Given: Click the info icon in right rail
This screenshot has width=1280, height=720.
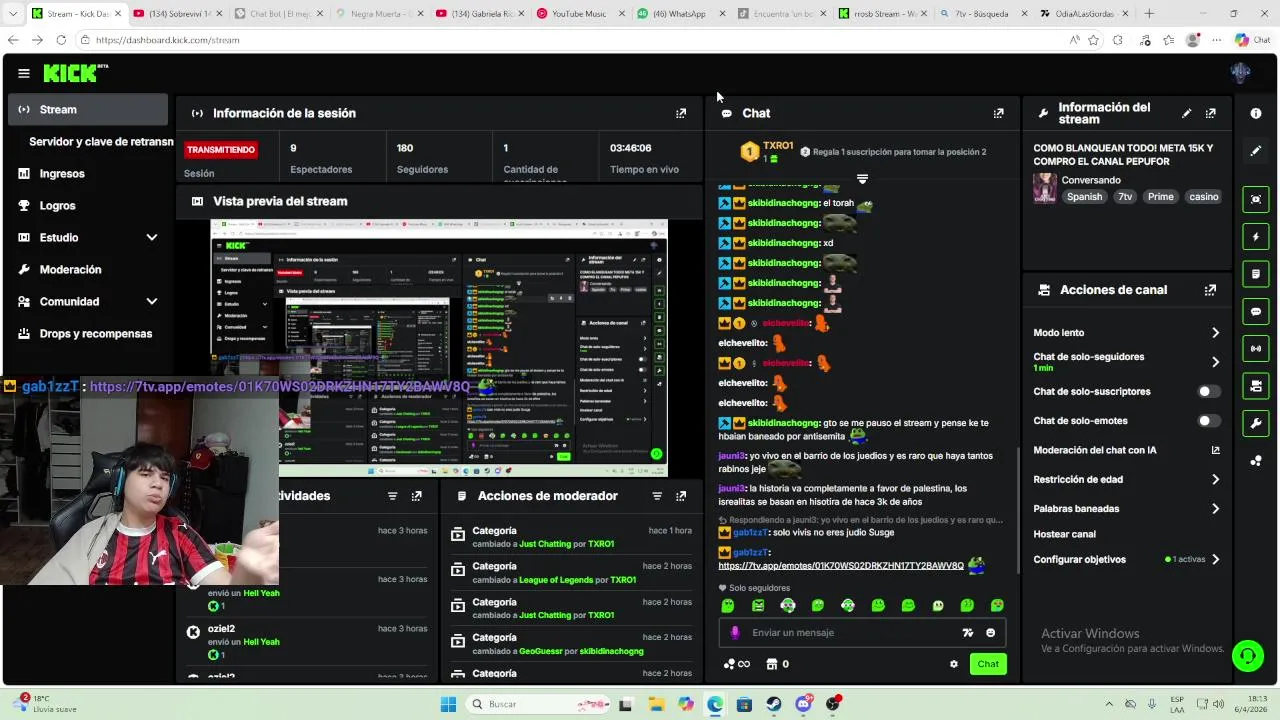Looking at the screenshot, I should (x=1256, y=113).
